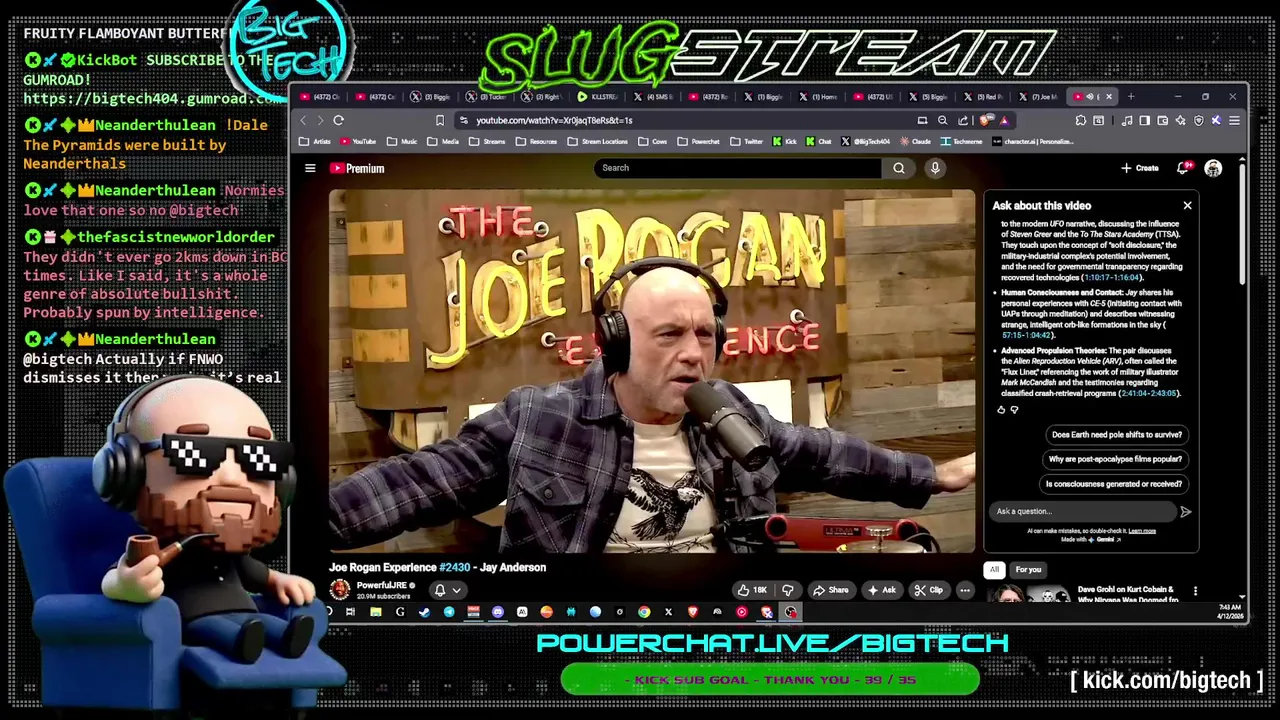Screen dimensions: 1280x720
Task: Open the YouTube account avatar menu
Action: tap(1213, 168)
